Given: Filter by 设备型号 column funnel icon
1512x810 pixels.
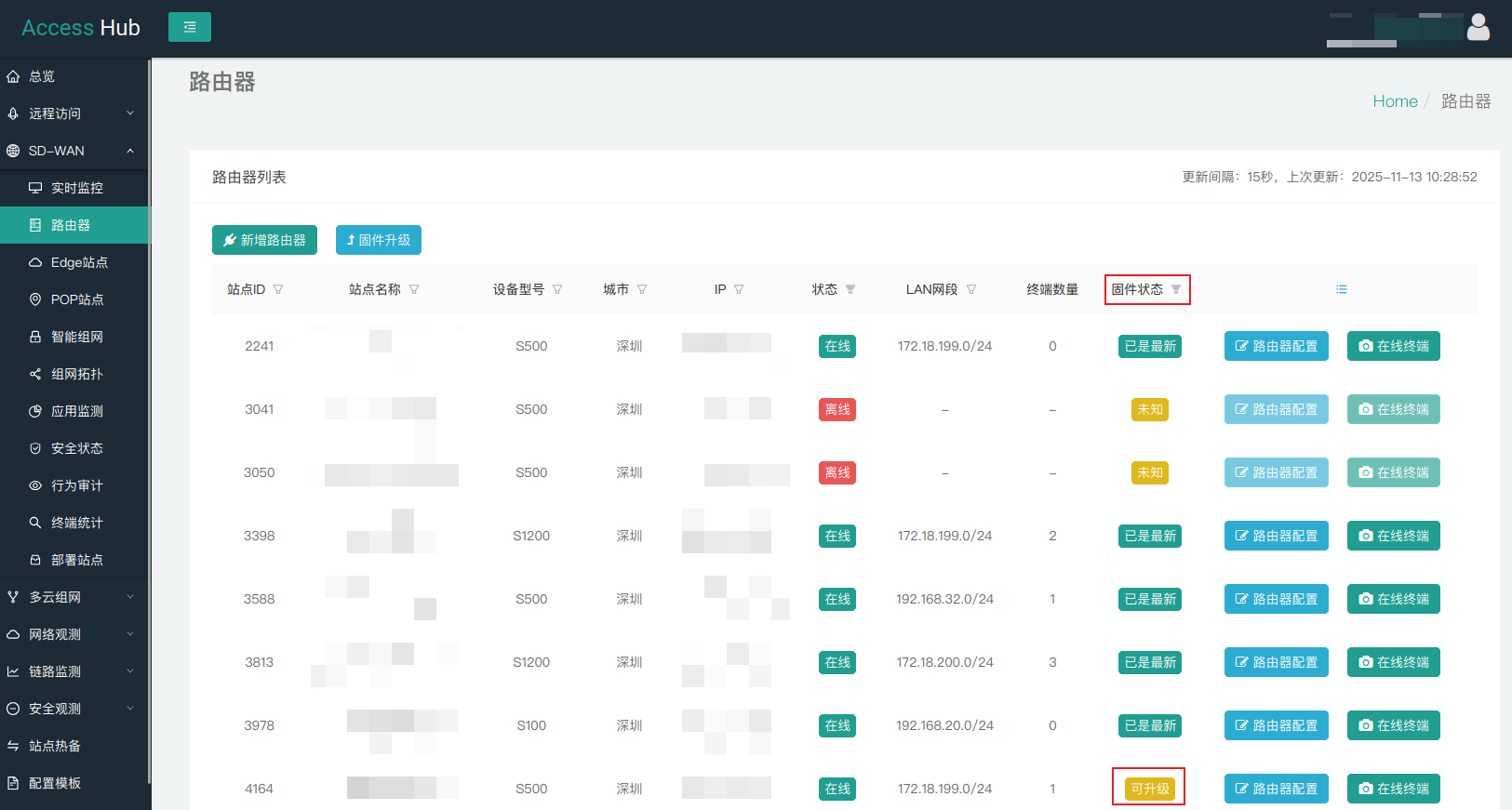Looking at the screenshot, I should [x=557, y=289].
